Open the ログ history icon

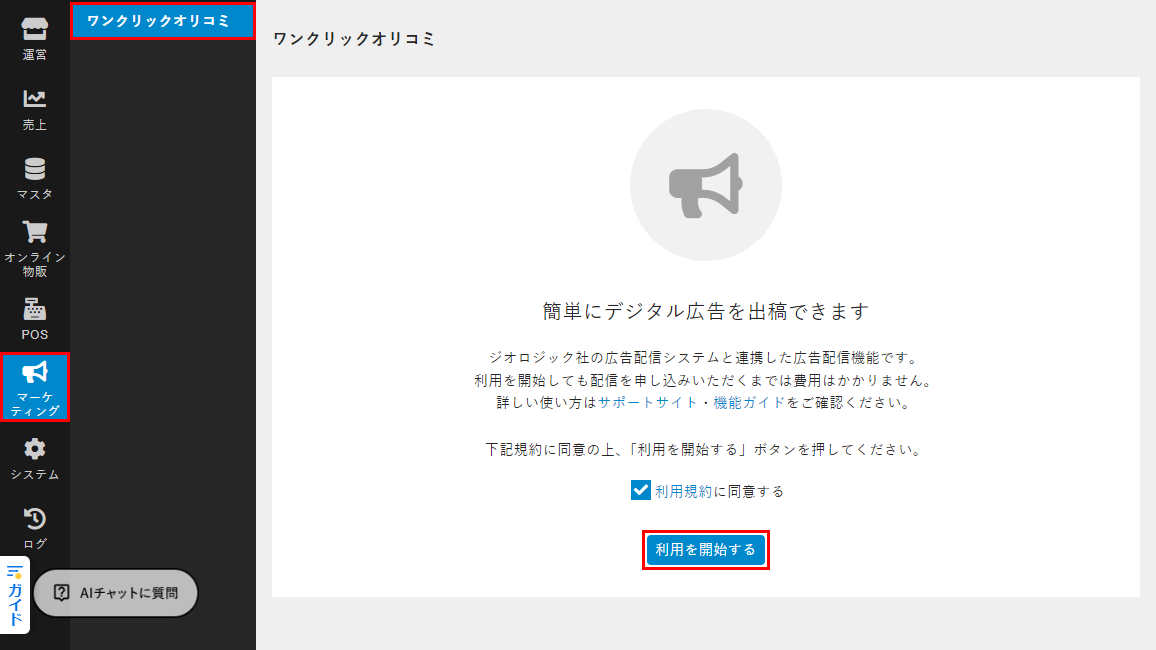pos(35,527)
